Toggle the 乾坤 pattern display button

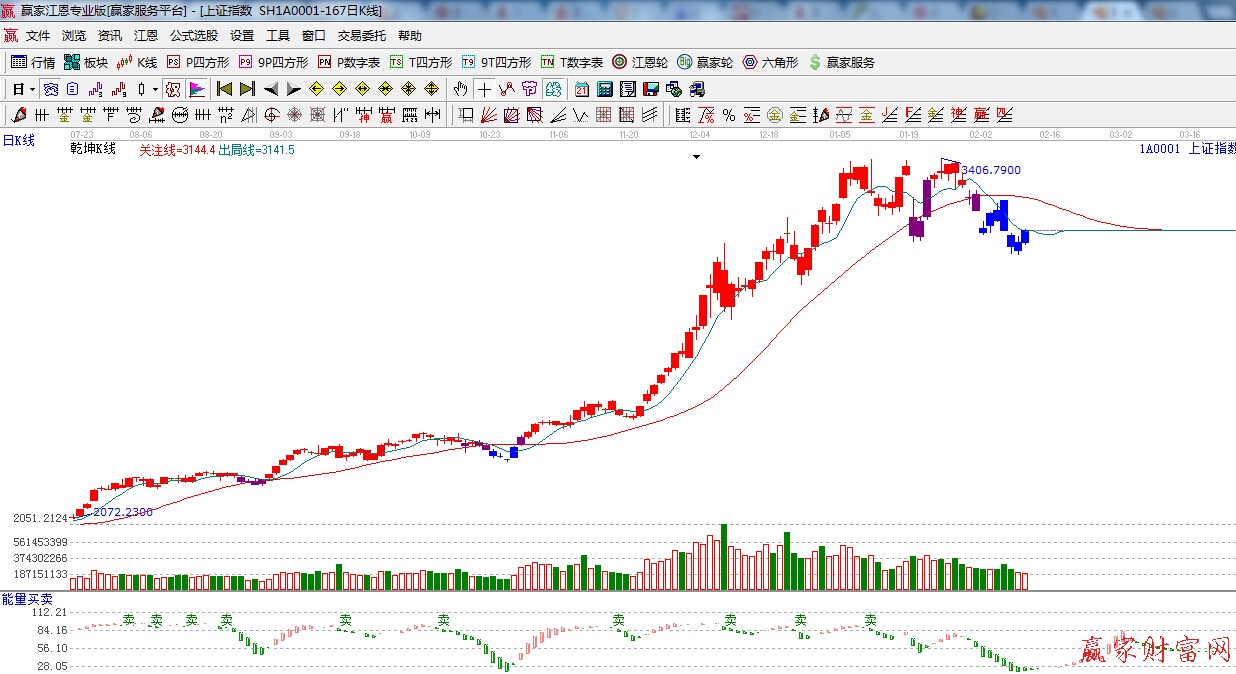point(173,89)
